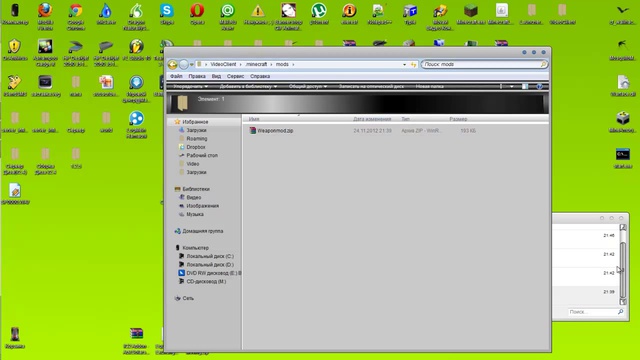Viewport: 640px width, 360px height.
Task: Sort by the Дата изменения column
Action: click(x=372, y=119)
